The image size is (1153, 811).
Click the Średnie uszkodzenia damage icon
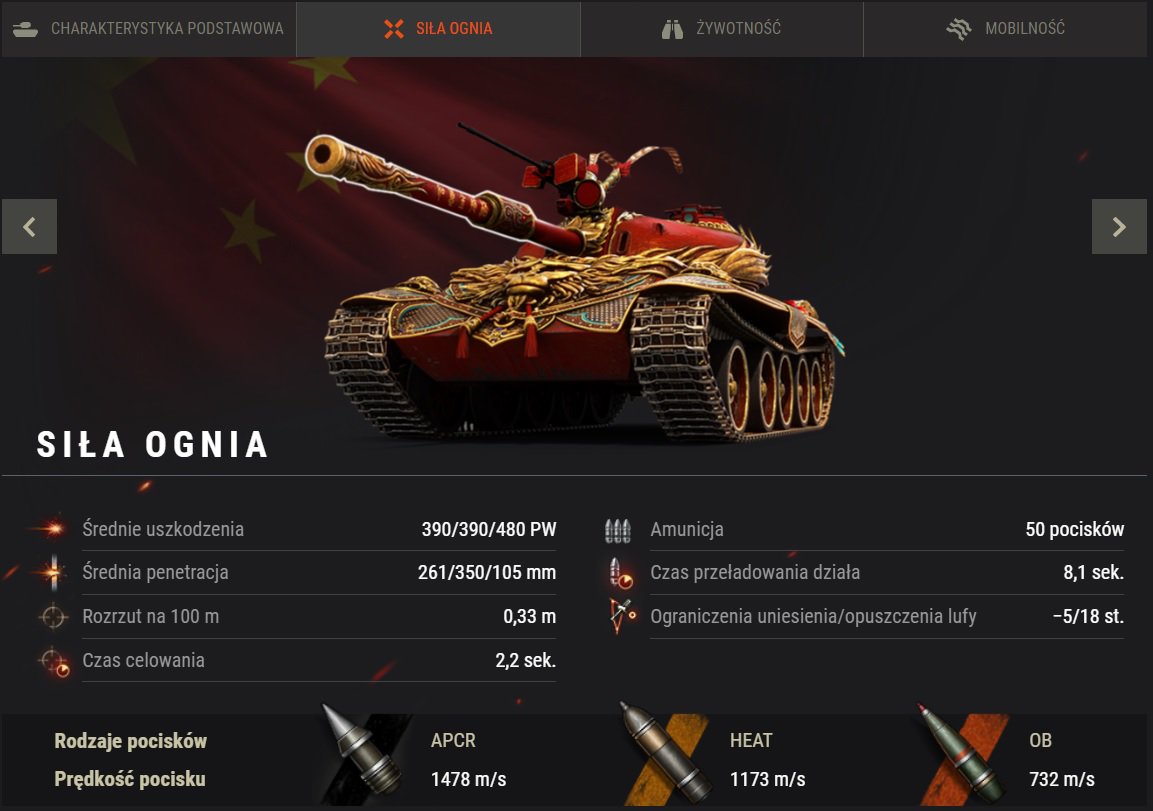(51, 529)
